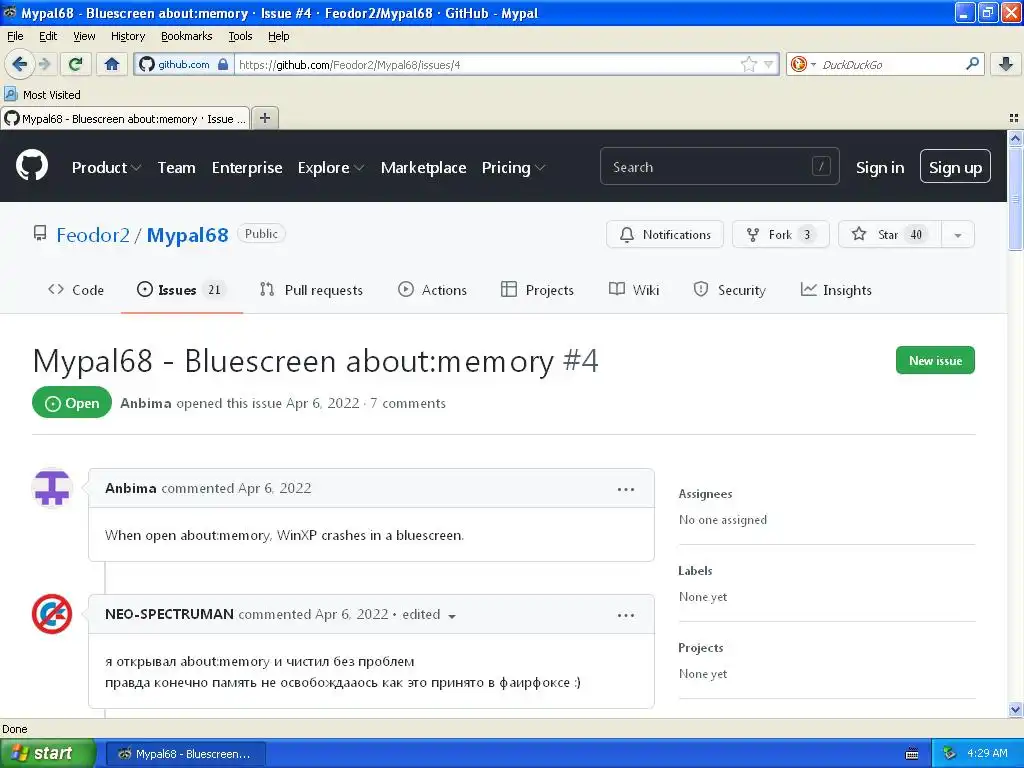Click the network tray icon near clock
The image size is (1024, 768).
(950, 753)
